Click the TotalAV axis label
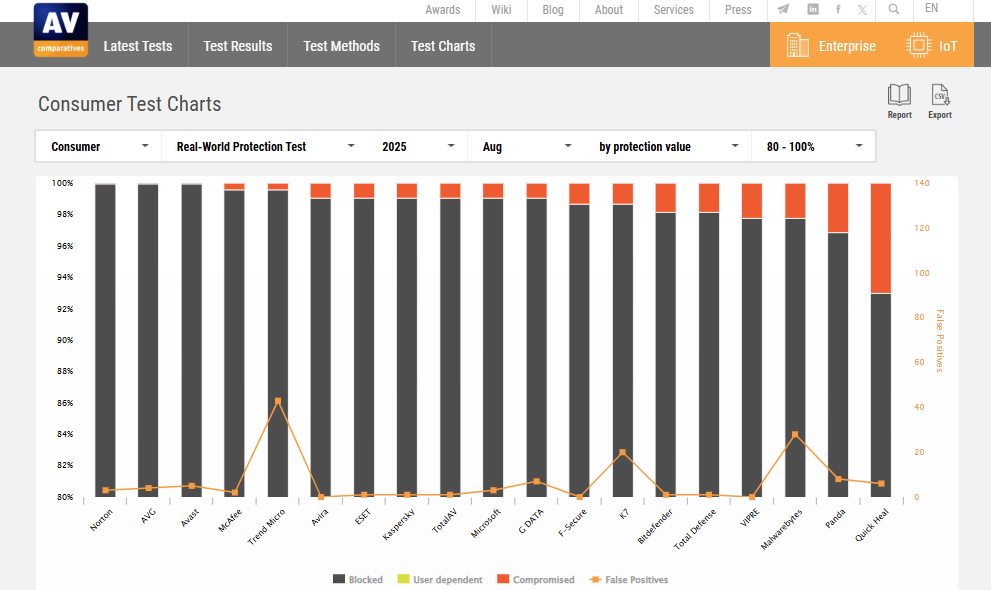 [x=444, y=521]
